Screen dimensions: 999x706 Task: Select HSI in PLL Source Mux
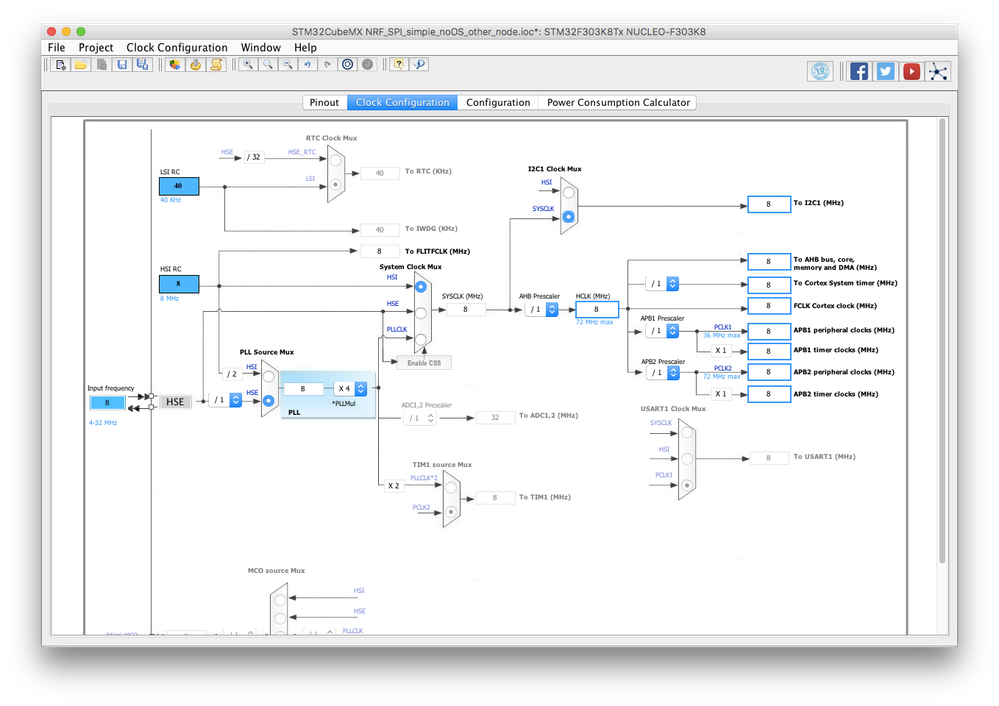point(268,377)
